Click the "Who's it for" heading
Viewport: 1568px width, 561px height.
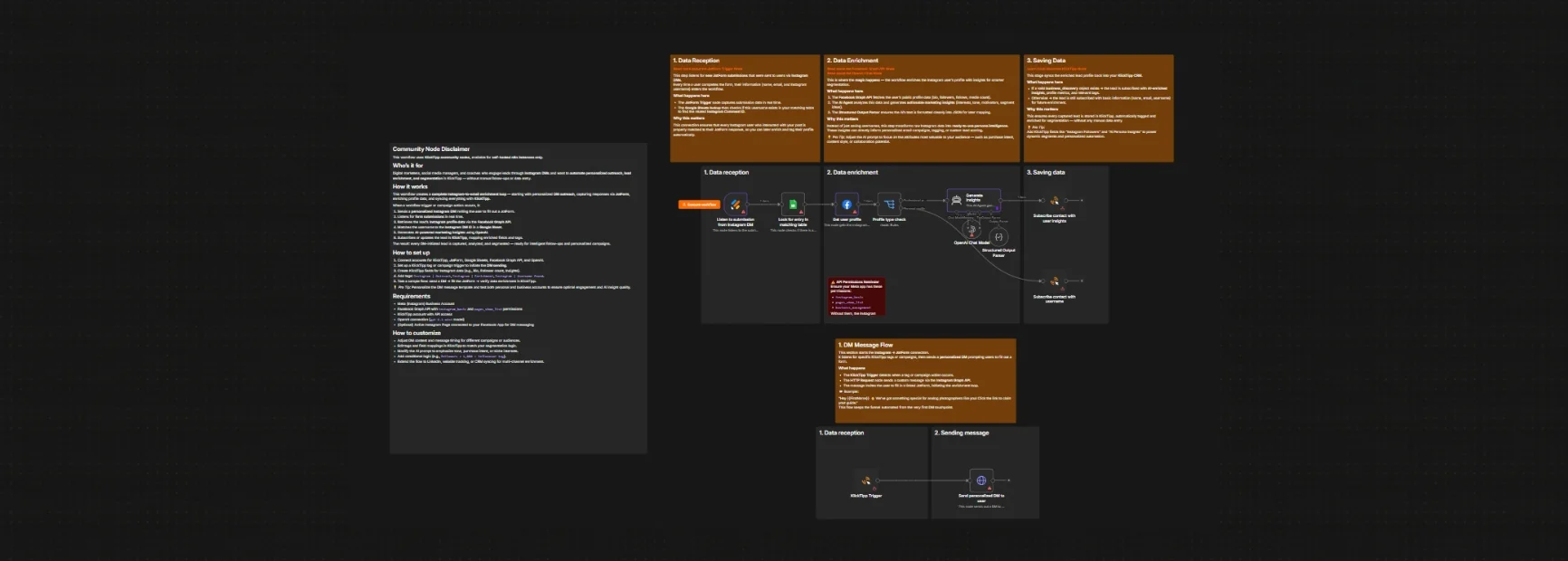click(407, 166)
